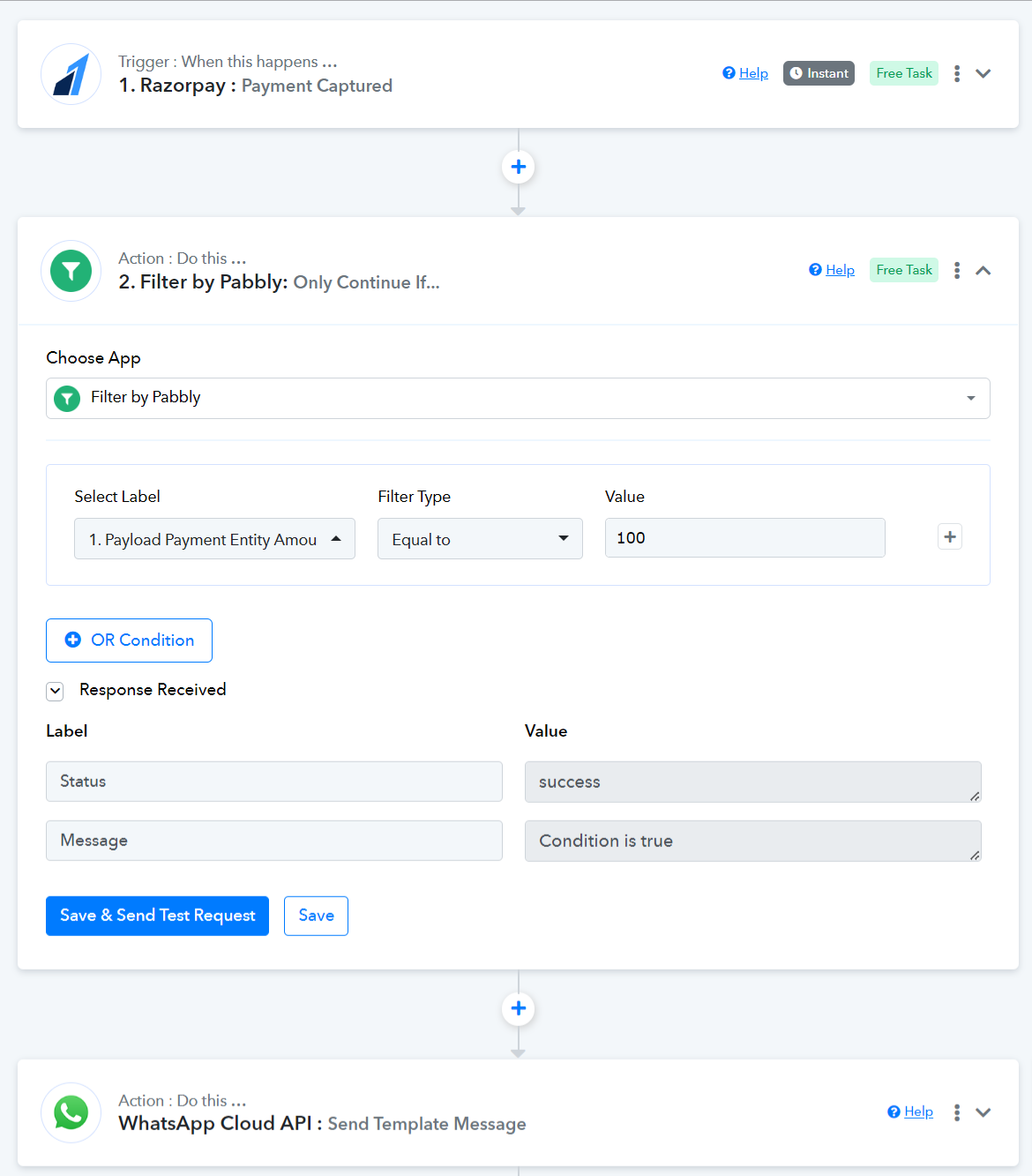Click the 'Condition is true' value field
The width and height of the screenshot is (1032, 1176).
[753, 842]
